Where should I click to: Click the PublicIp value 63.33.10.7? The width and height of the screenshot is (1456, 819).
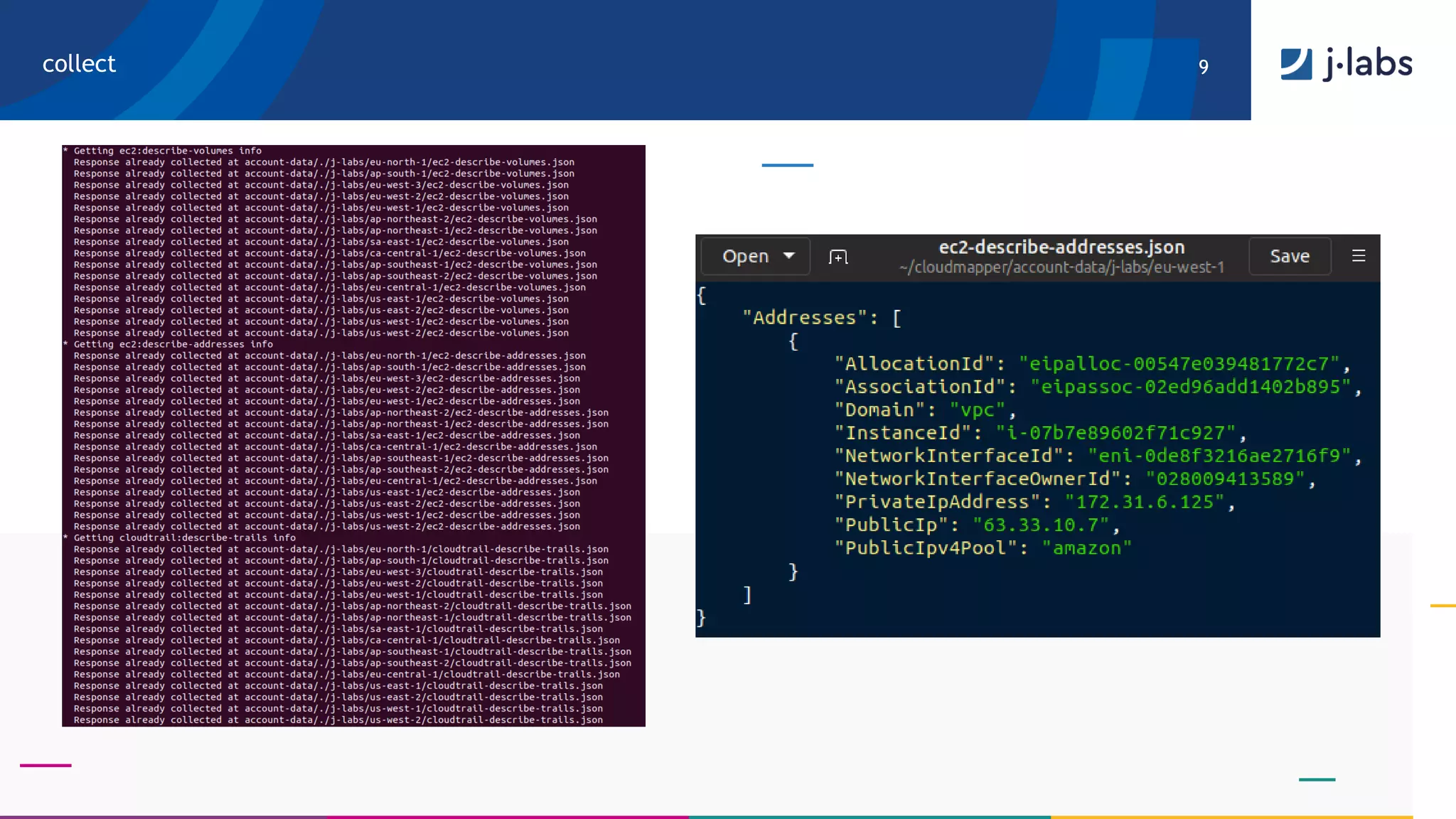click(x=1040, y=525)
